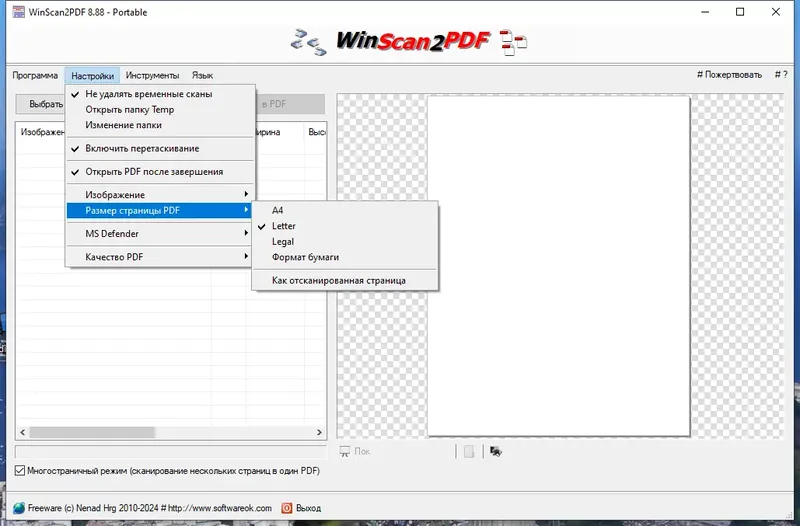Maximize the WinScan2PDF window
The image size is (800, 526).
tap(740, 12)
